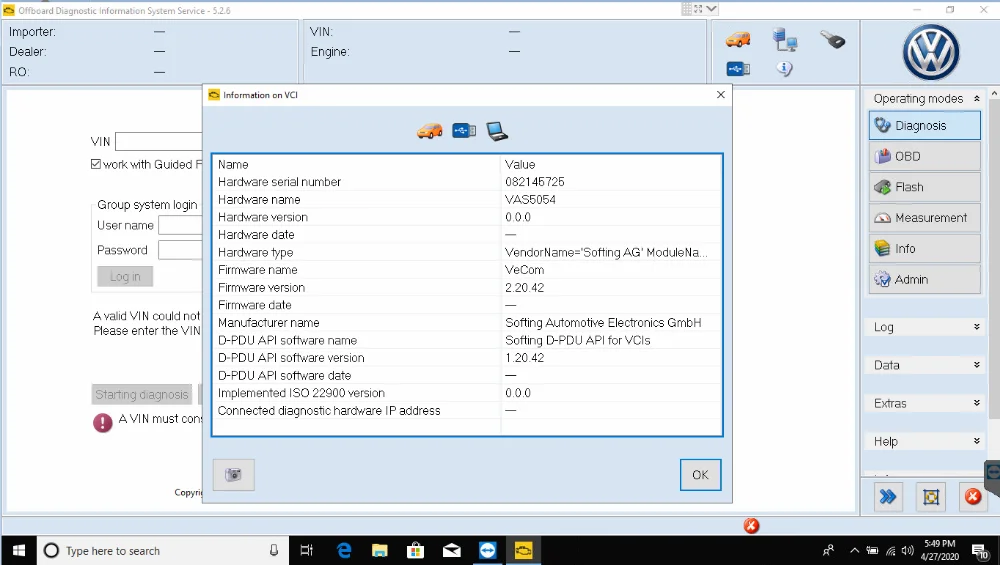Screen dimensions: 1000x565
Task: Select the USB interface icon in VCI dialog
Action: pyautogui.click(x=464, y=131)
